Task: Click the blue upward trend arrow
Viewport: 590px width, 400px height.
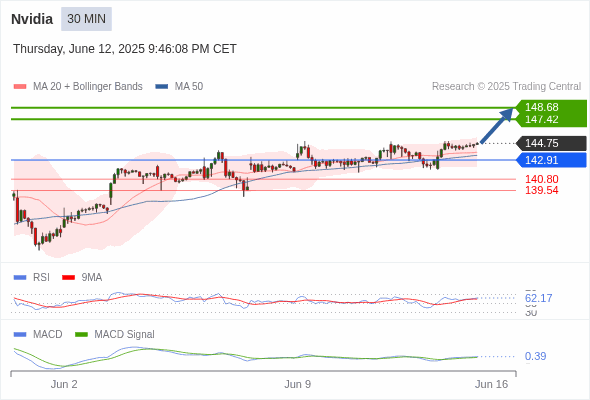Action: pos(497,126)
